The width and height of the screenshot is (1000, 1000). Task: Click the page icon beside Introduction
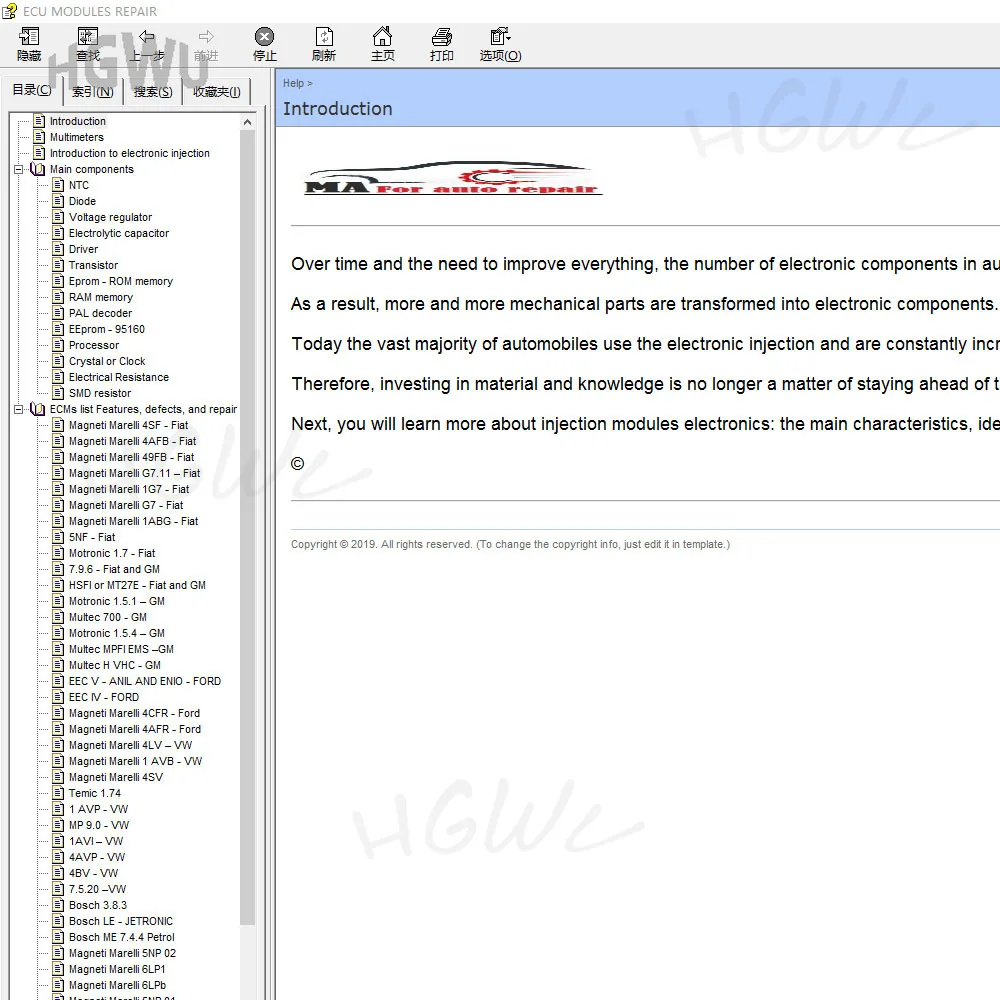coord(40,121)
